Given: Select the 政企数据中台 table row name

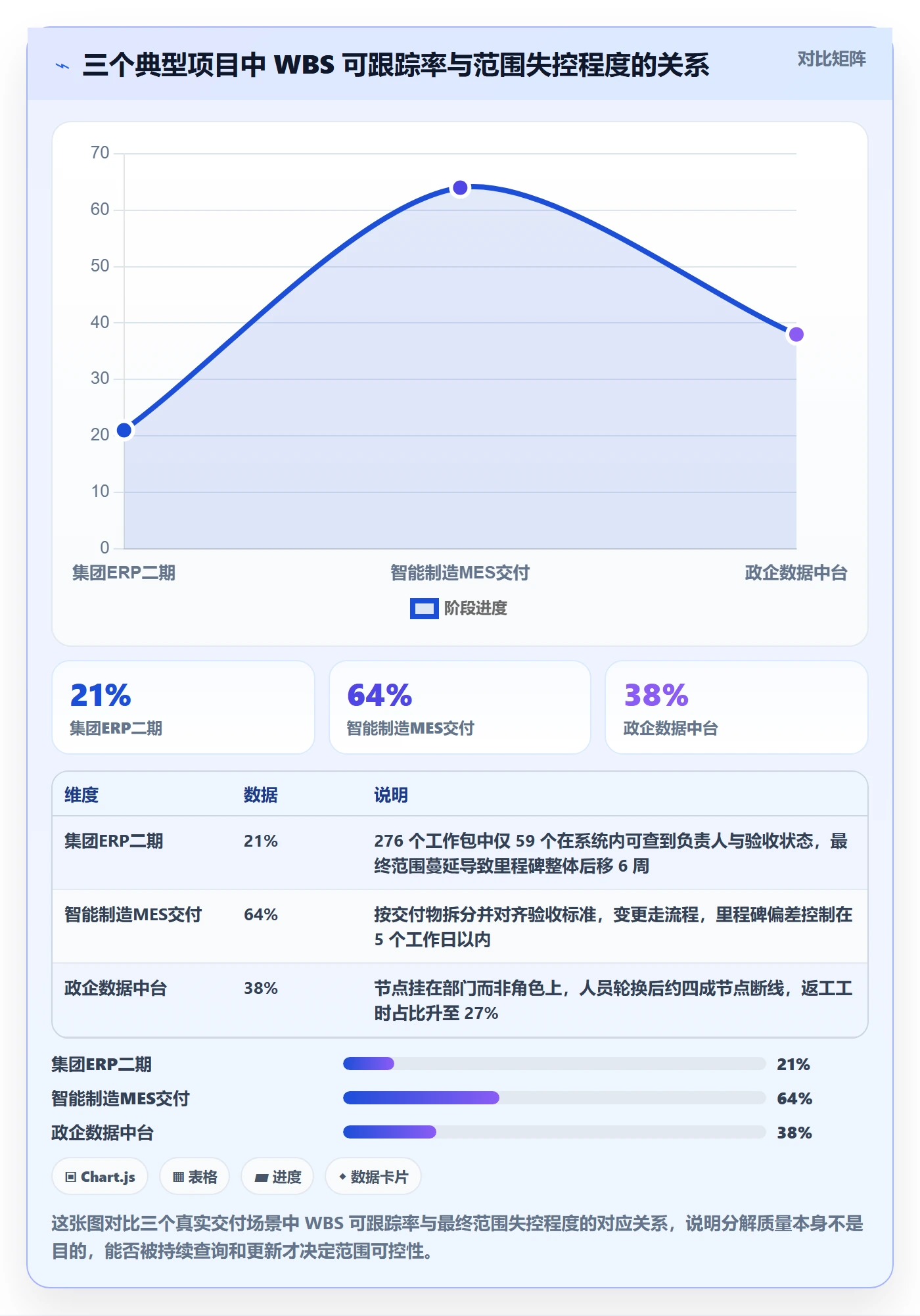Looking at the screenshot, I should 116,988.
